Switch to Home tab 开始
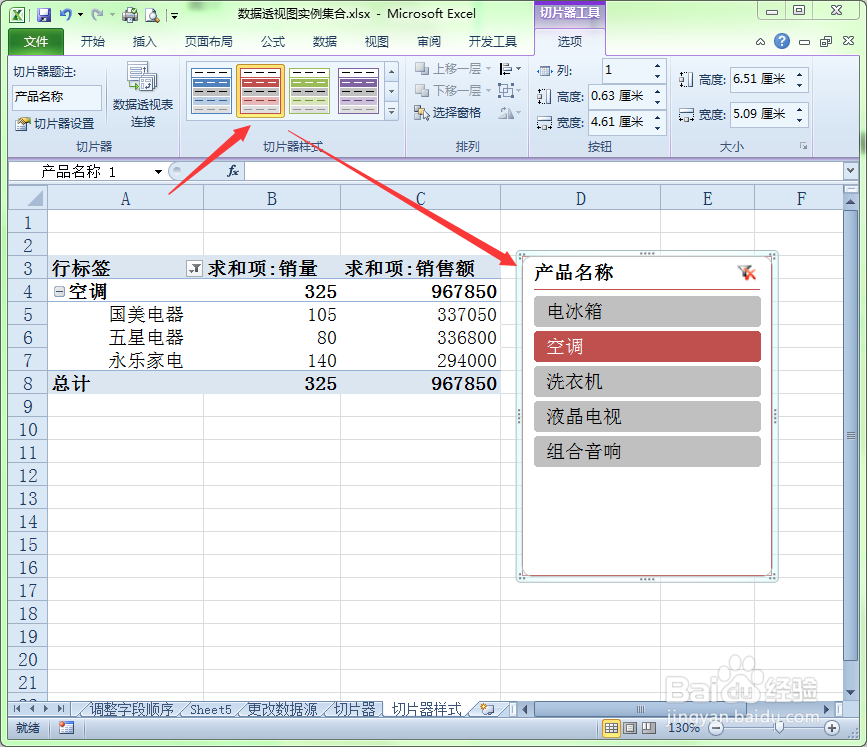 tap(93, 42)
